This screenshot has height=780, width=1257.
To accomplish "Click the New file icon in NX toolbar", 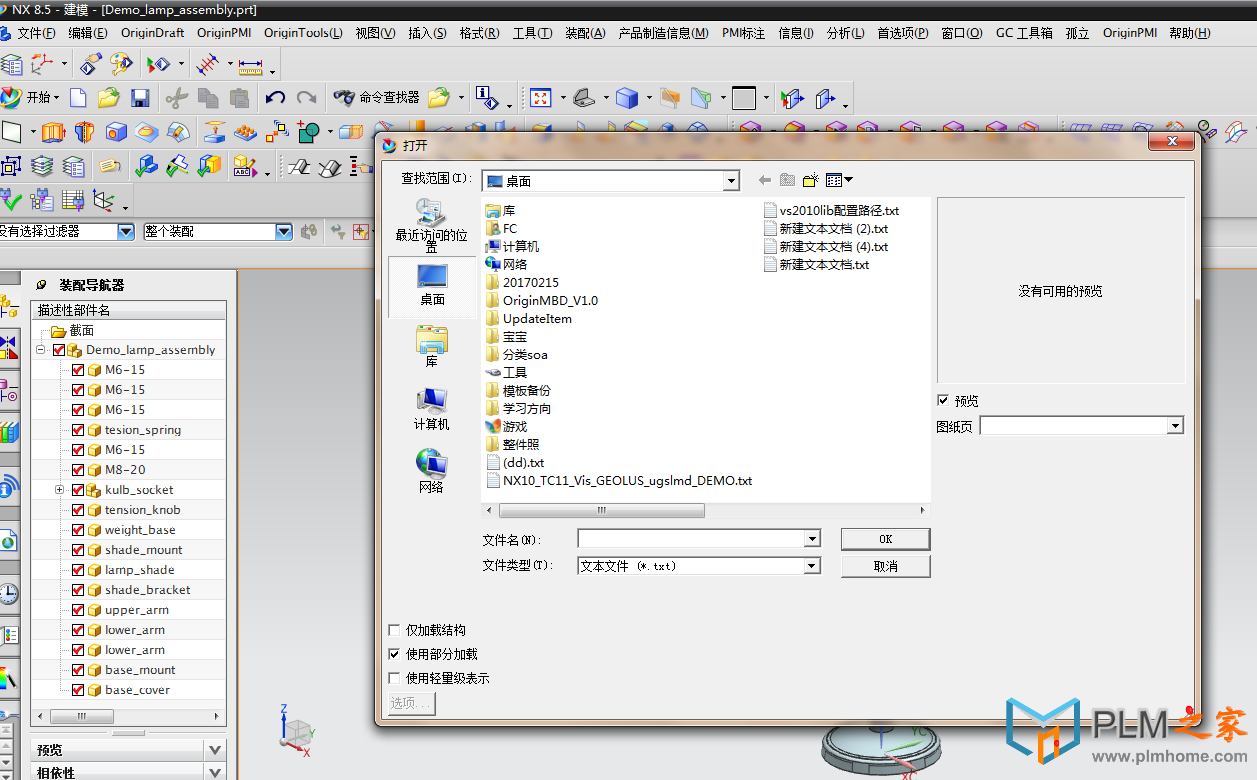I will pos(78,97).
